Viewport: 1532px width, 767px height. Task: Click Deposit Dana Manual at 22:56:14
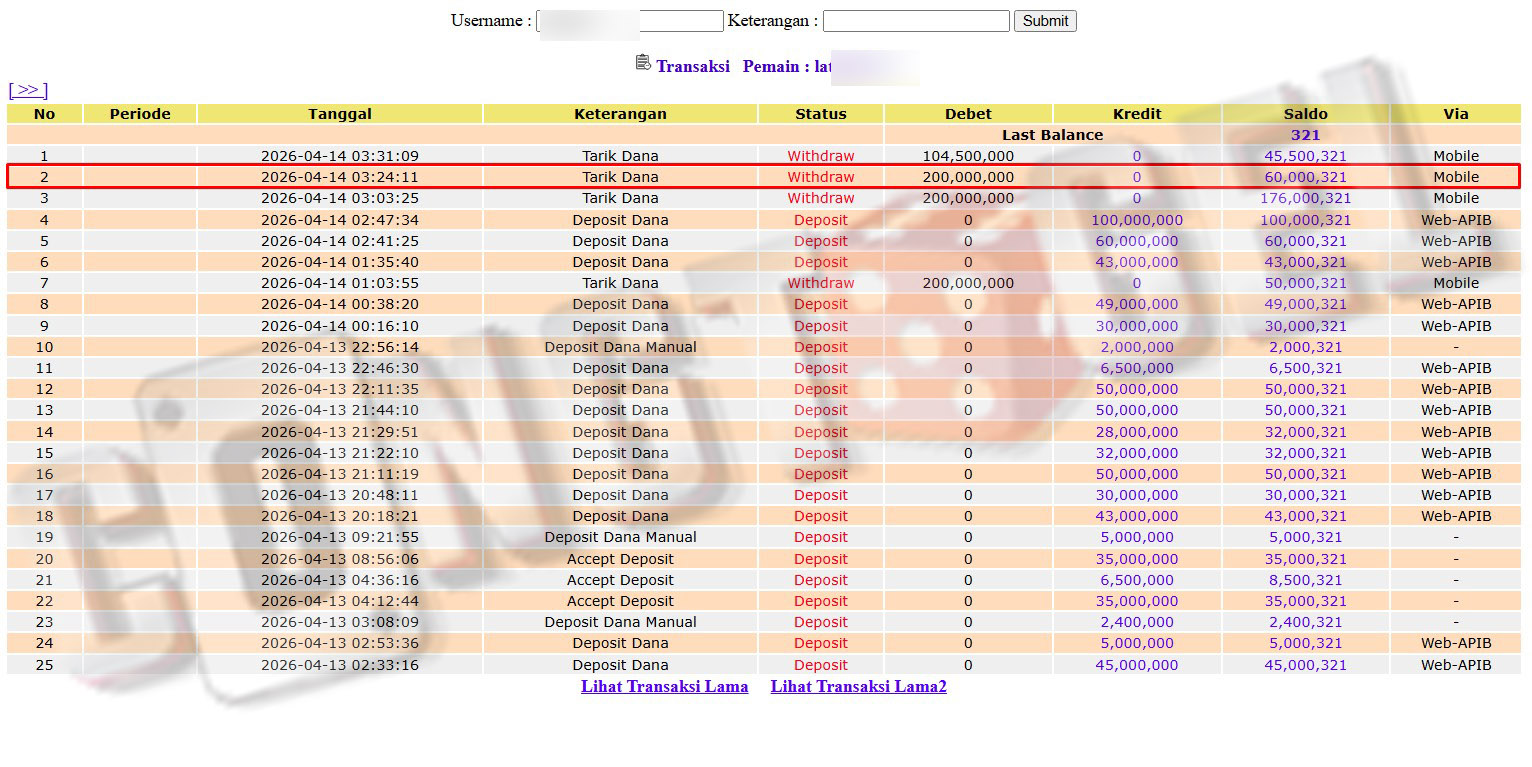coord(620,347)
